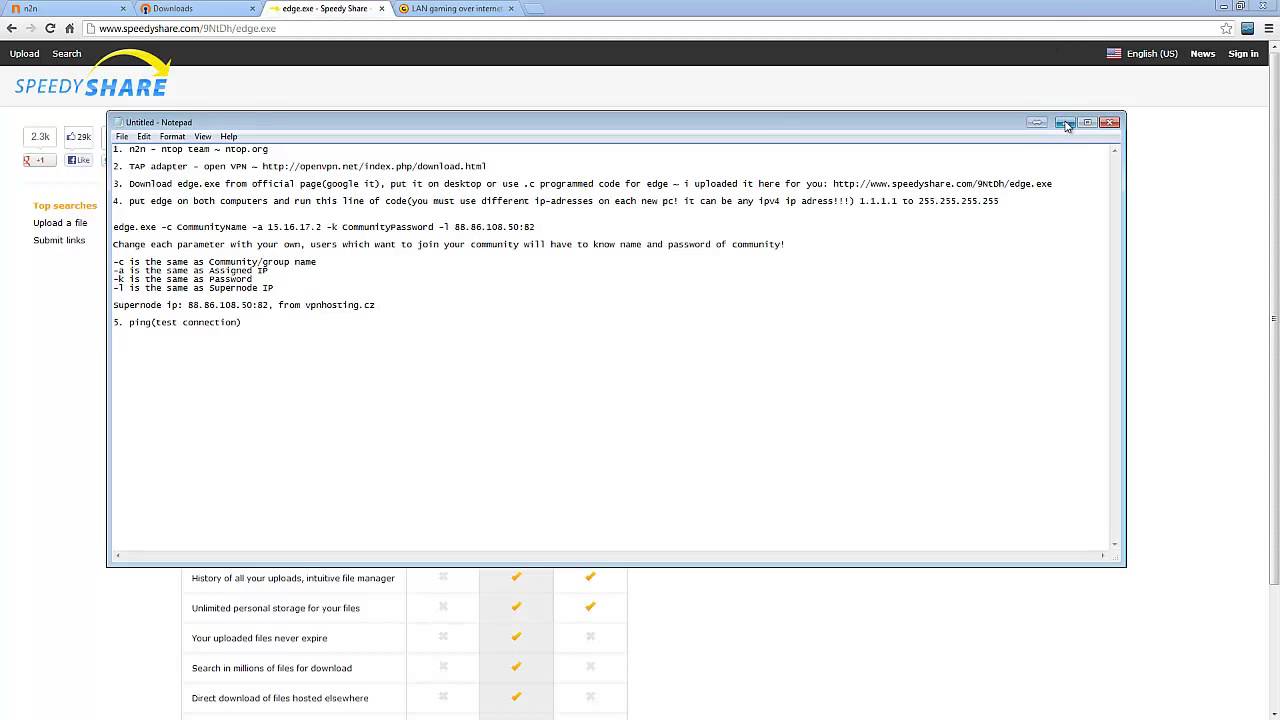
Task: Open a new browser tab
Action: [x=534, y=8]
